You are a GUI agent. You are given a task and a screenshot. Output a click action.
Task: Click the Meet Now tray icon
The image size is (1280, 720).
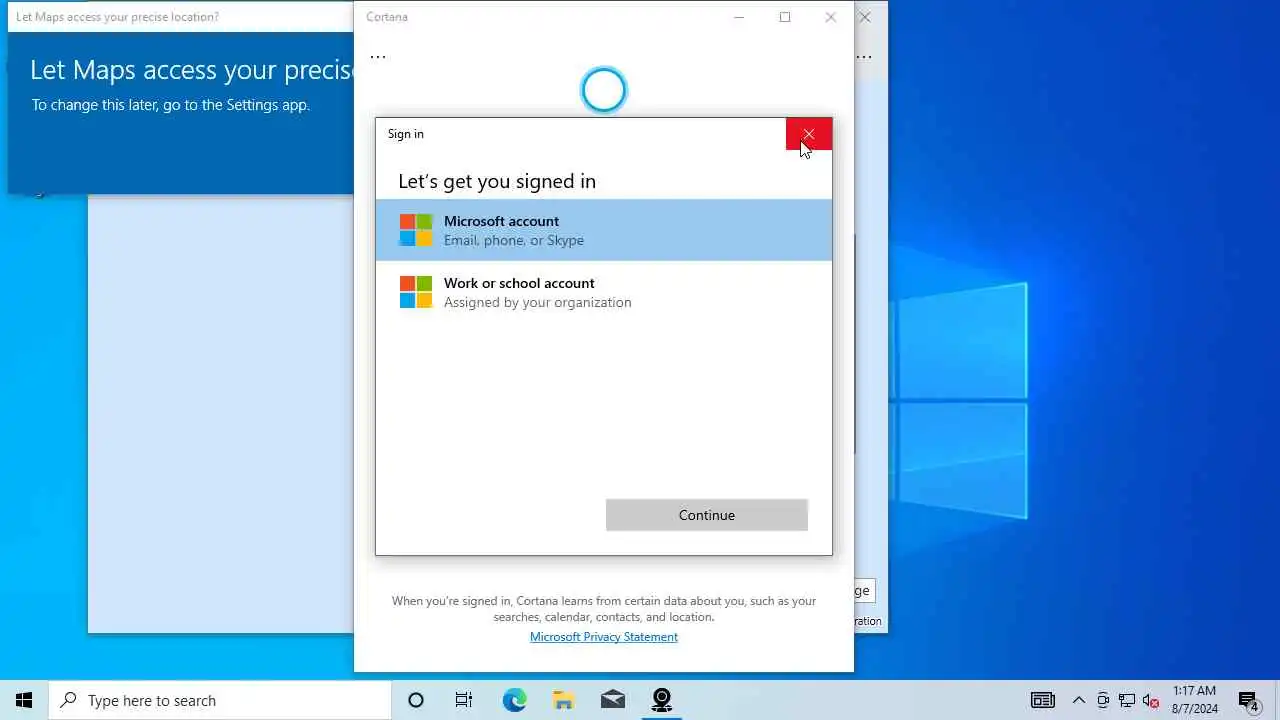click(x=1103, y=700)
